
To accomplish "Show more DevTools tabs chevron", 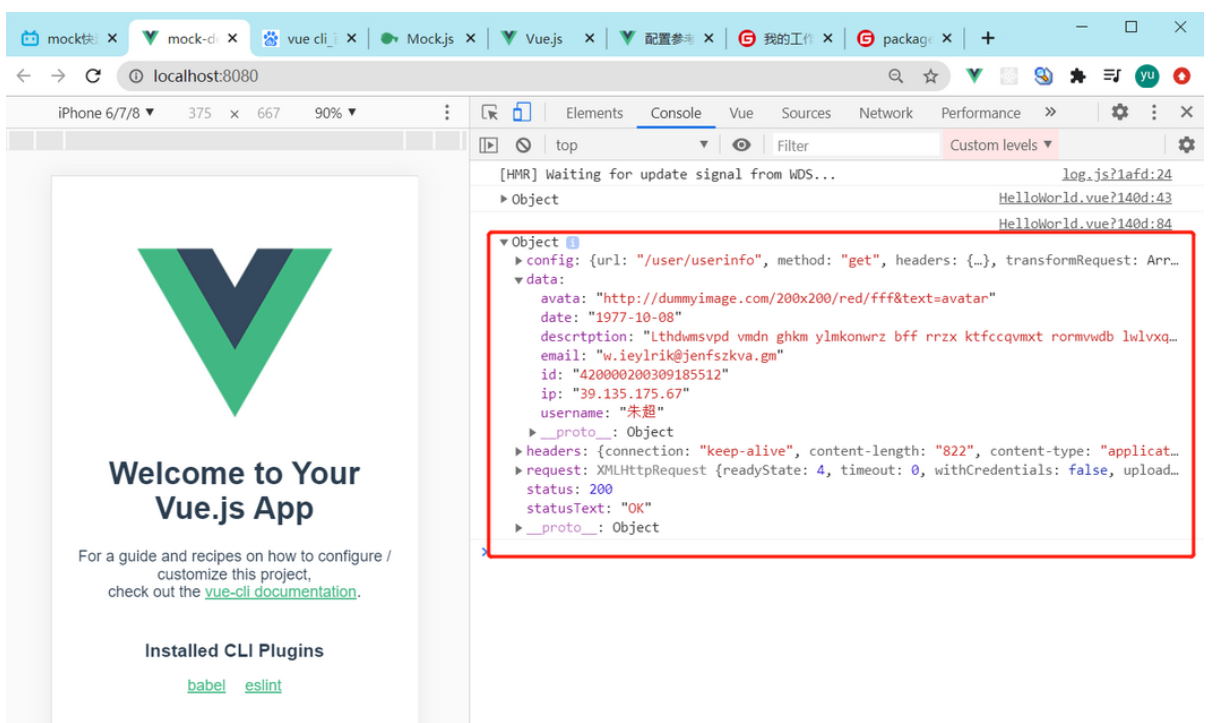I will click(1050, 112).
